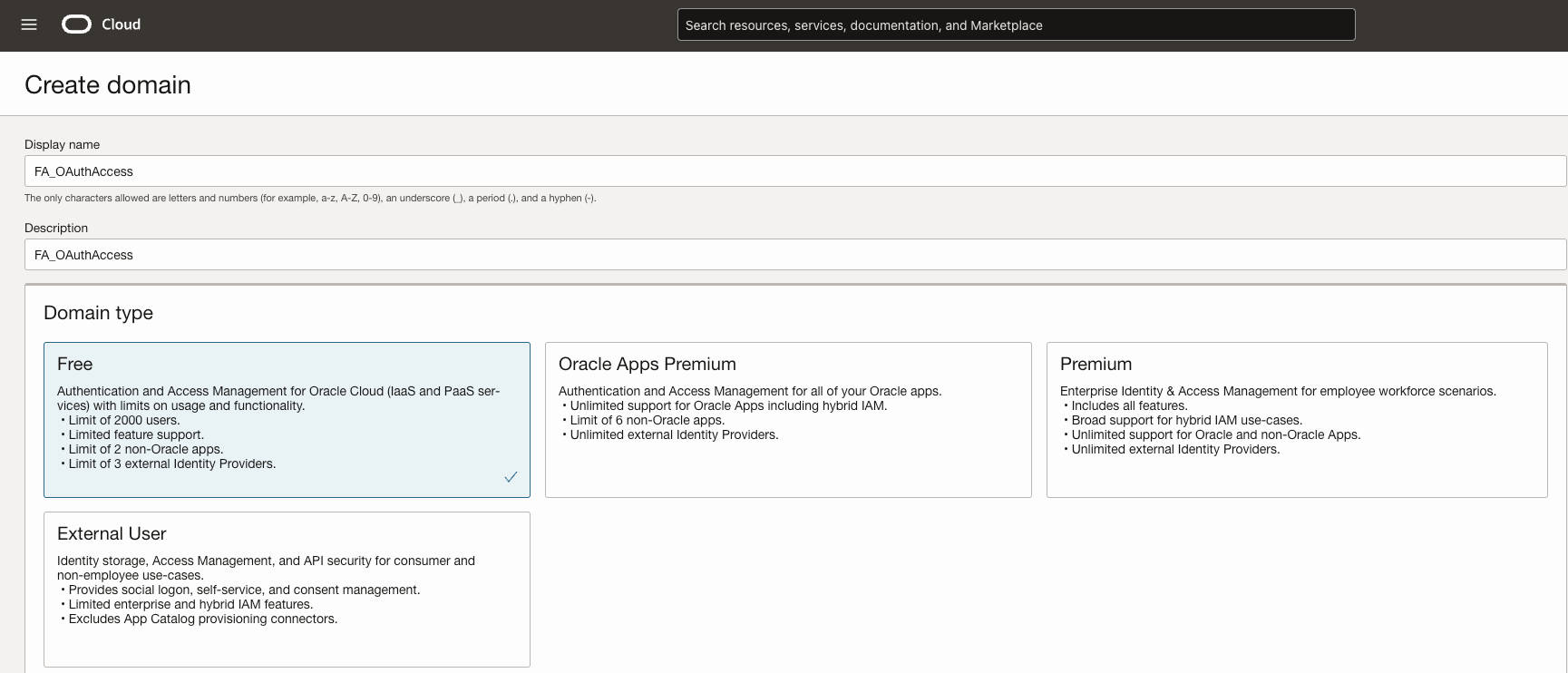Click the 'Excludes App Catalog provisioning connectors' bullet

coord(202,619)
